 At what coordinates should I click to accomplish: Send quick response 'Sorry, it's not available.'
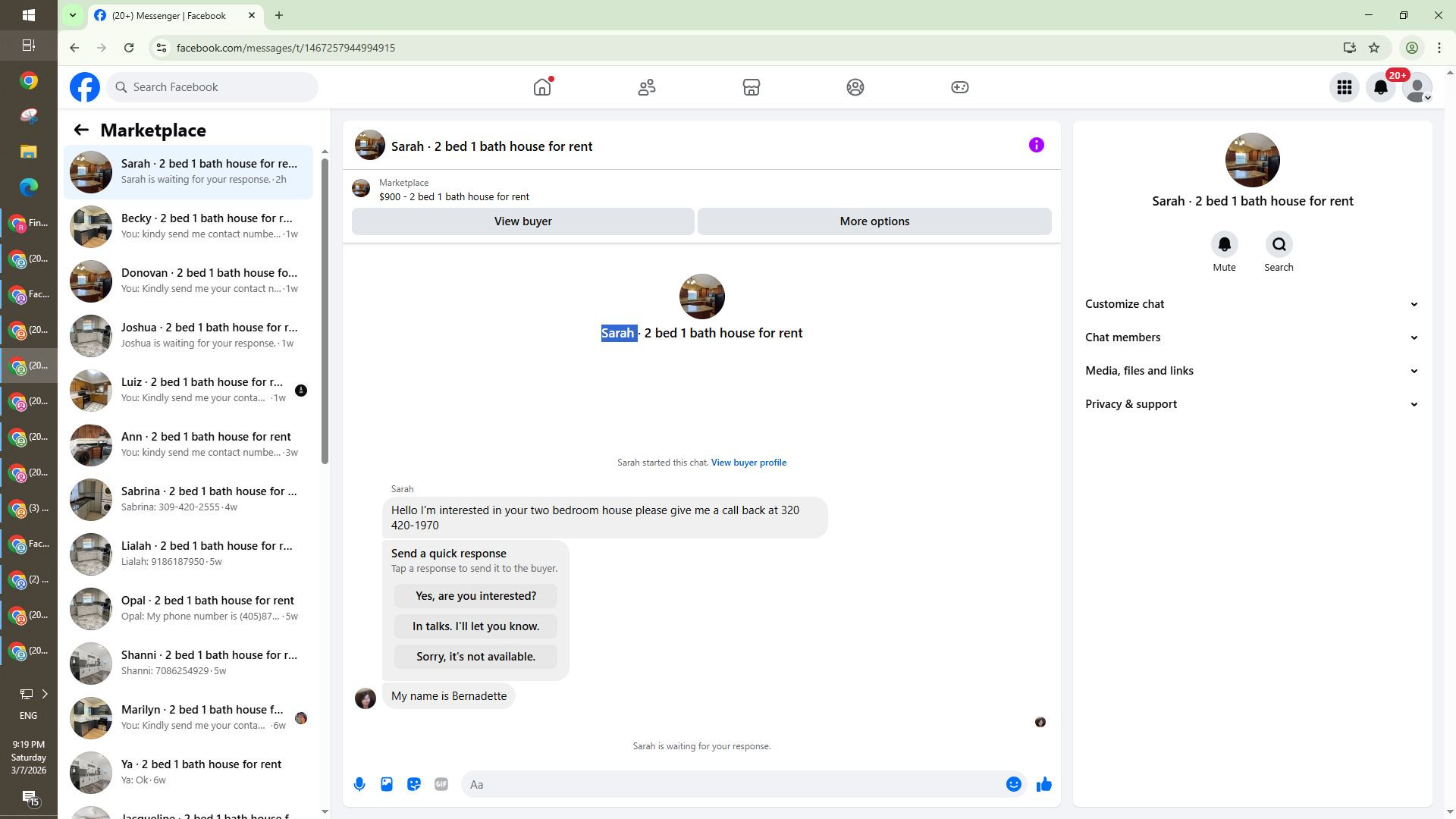[475, 657]
